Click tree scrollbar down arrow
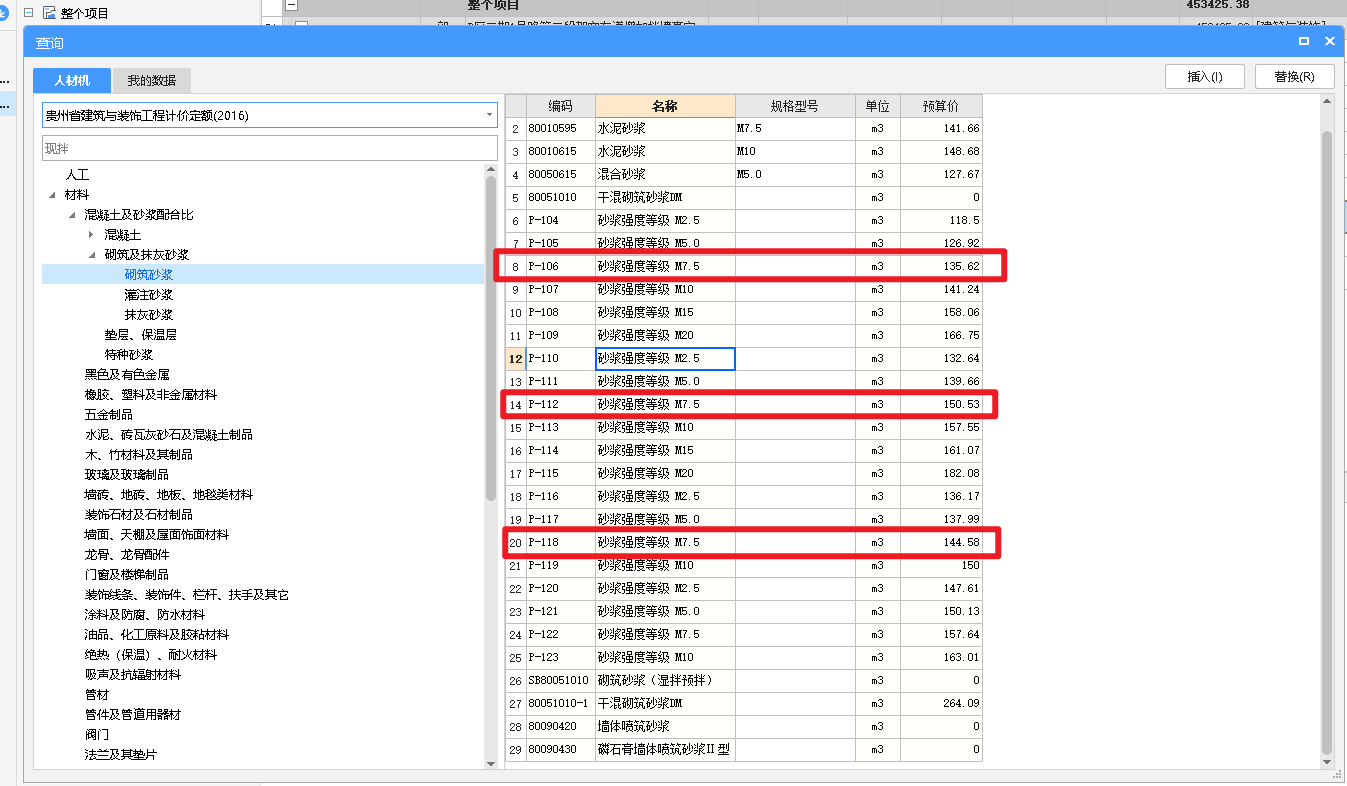This screenshot has height=786, width=1347. coord(491,763)
